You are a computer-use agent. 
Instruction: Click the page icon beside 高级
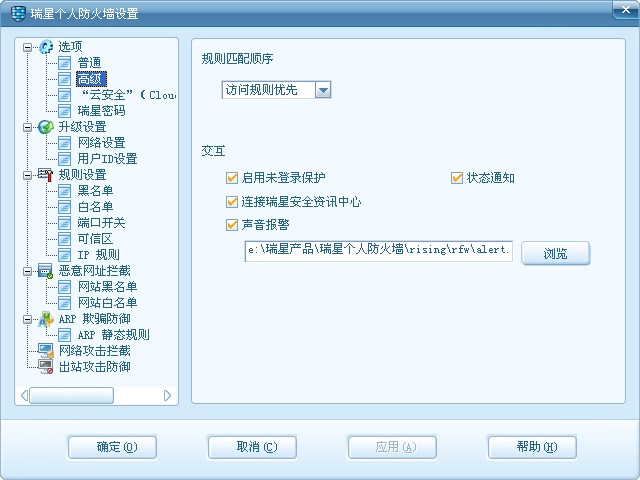[64, 79]
